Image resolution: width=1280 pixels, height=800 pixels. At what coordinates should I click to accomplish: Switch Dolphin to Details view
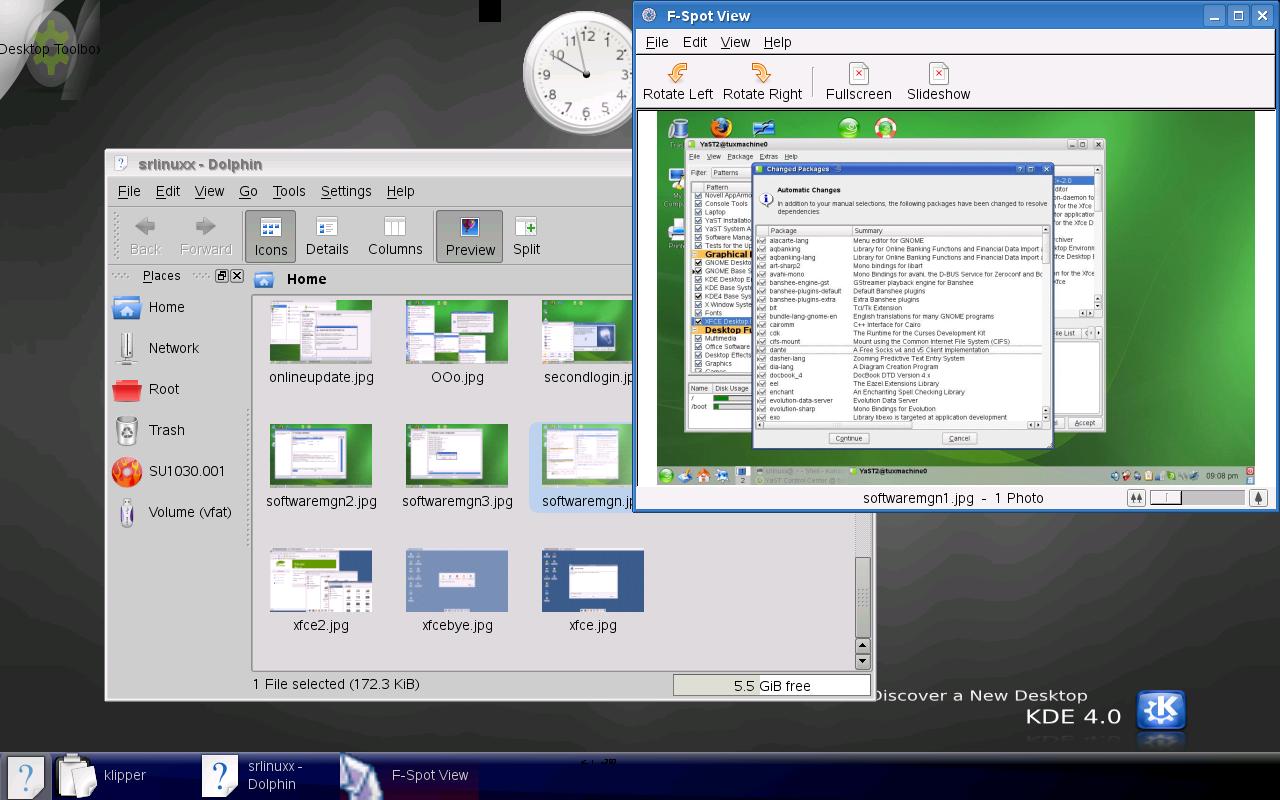pyautogui.click(x=327, y=237)
